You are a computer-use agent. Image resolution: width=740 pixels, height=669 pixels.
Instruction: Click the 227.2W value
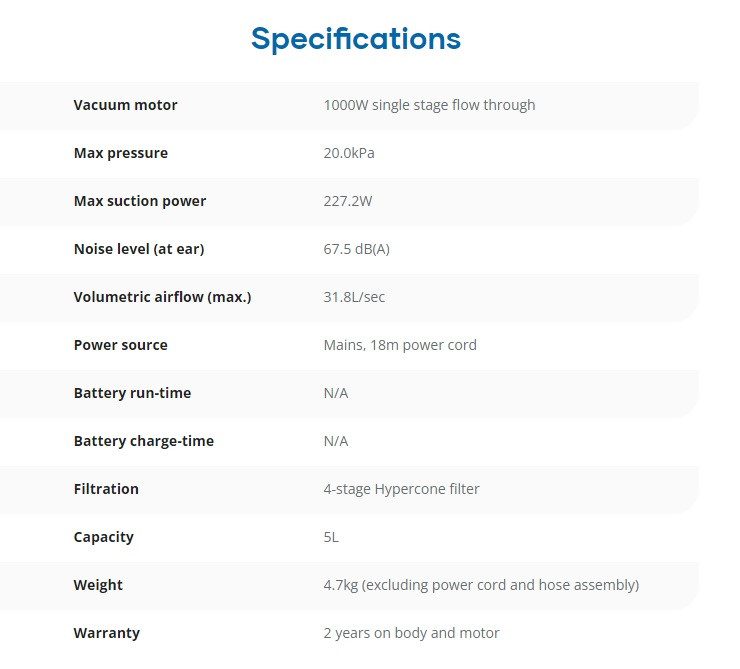click(348, 201)
